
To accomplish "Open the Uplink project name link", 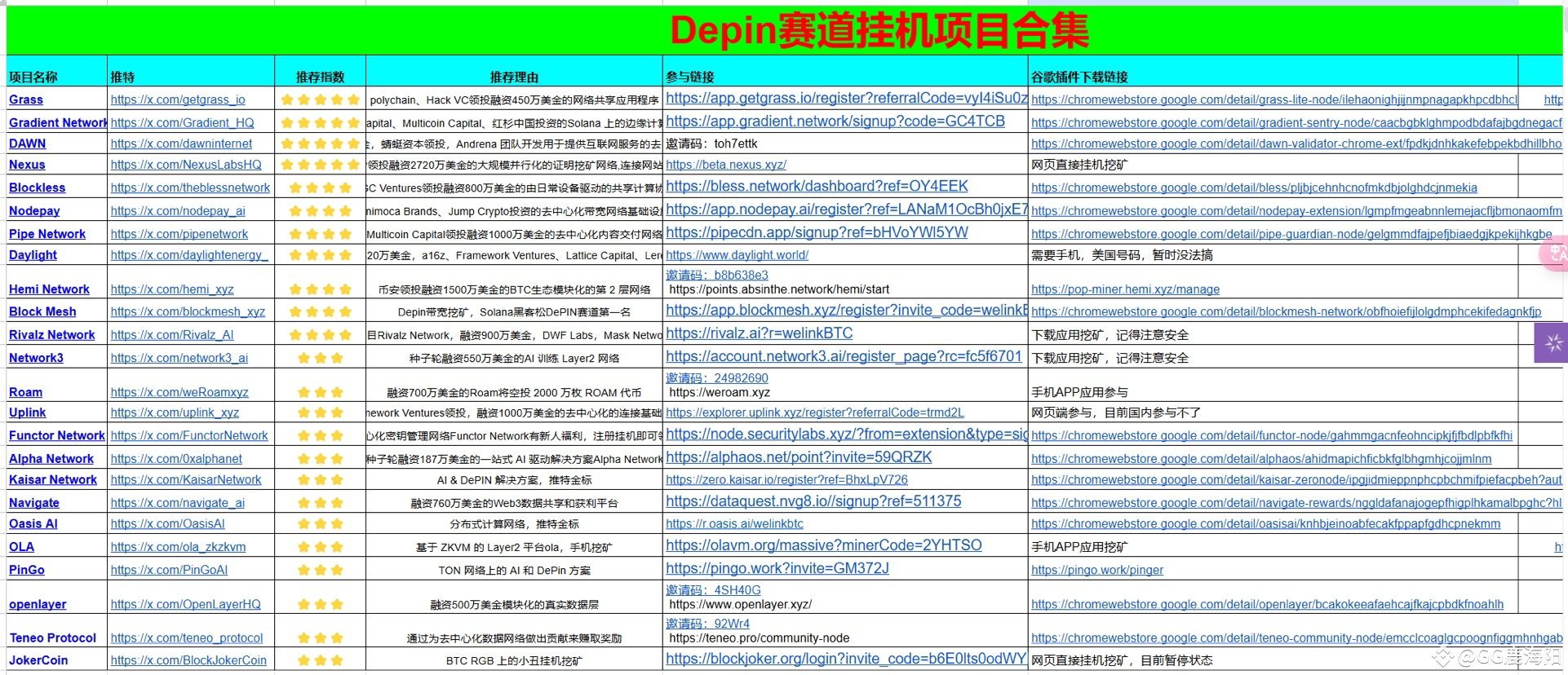I will [x=28, y=412].
